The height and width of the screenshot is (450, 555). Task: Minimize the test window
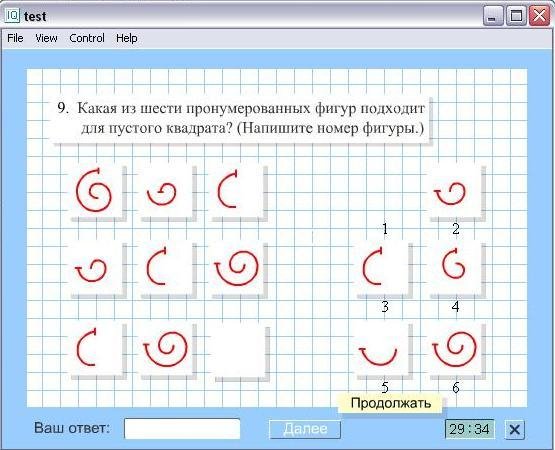493,16
